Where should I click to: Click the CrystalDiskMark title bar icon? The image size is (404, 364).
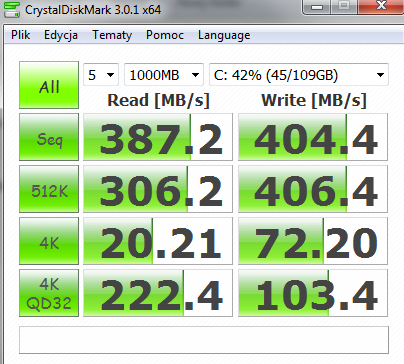coord(11,9)
